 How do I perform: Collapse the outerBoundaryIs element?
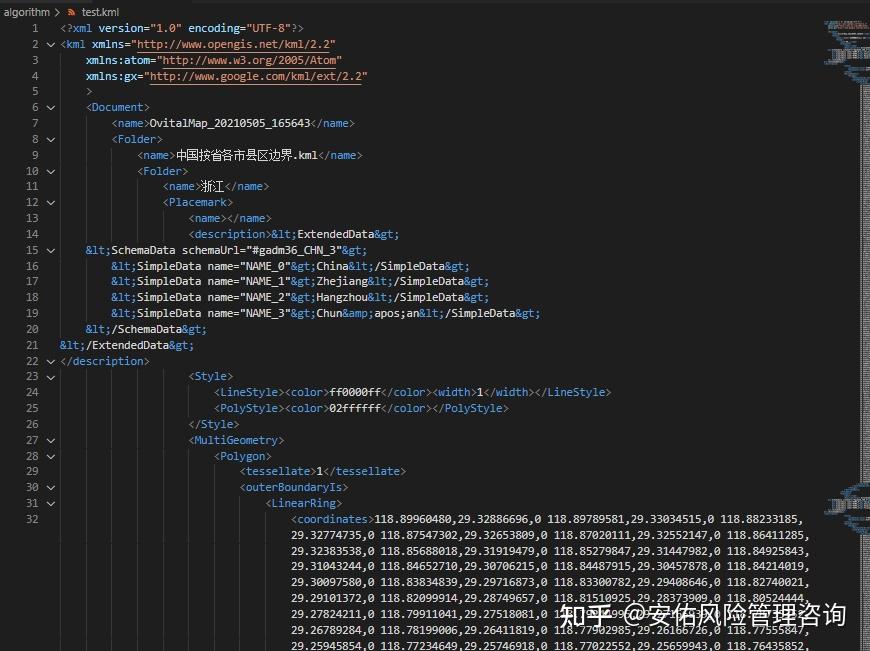pos(51,487)
